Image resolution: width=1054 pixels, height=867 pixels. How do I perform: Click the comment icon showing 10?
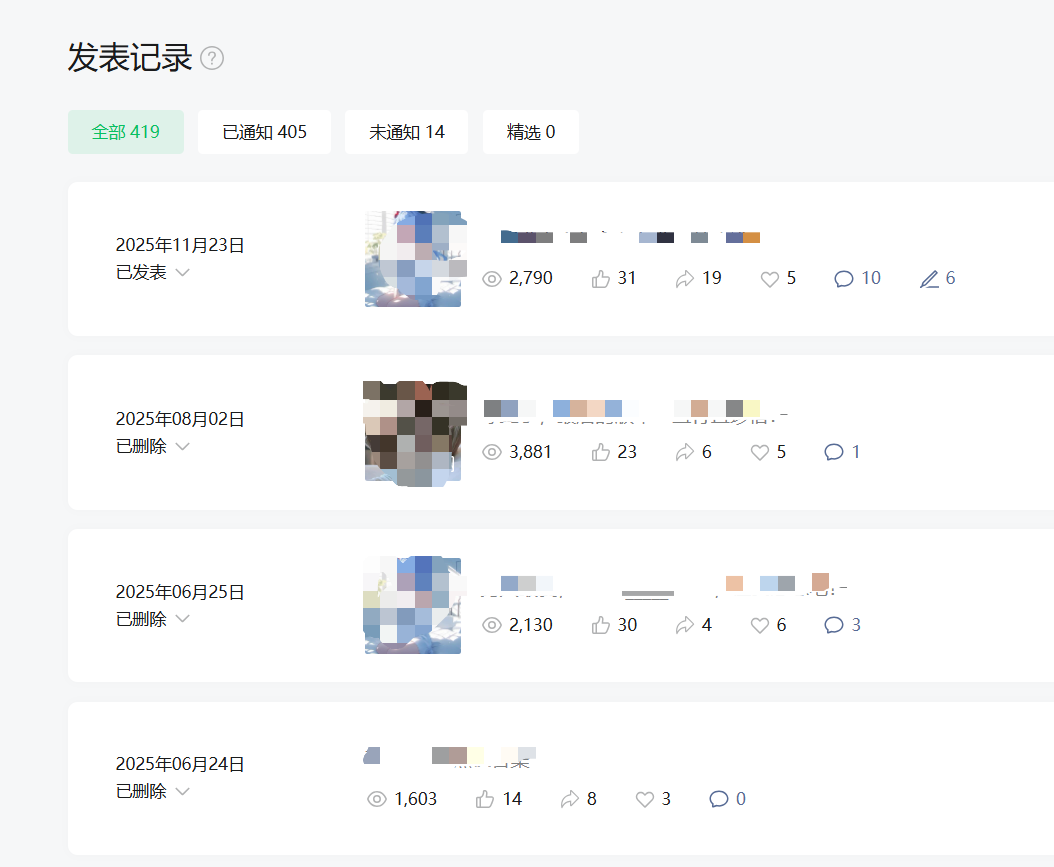pyautogui.click(x=844, y=279)
